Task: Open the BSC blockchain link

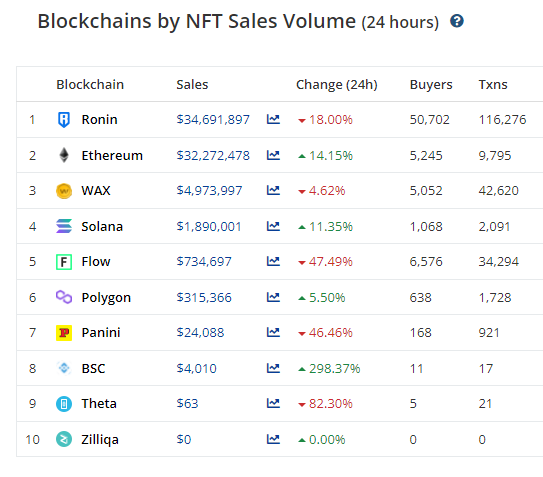Action: coord(93,368)
